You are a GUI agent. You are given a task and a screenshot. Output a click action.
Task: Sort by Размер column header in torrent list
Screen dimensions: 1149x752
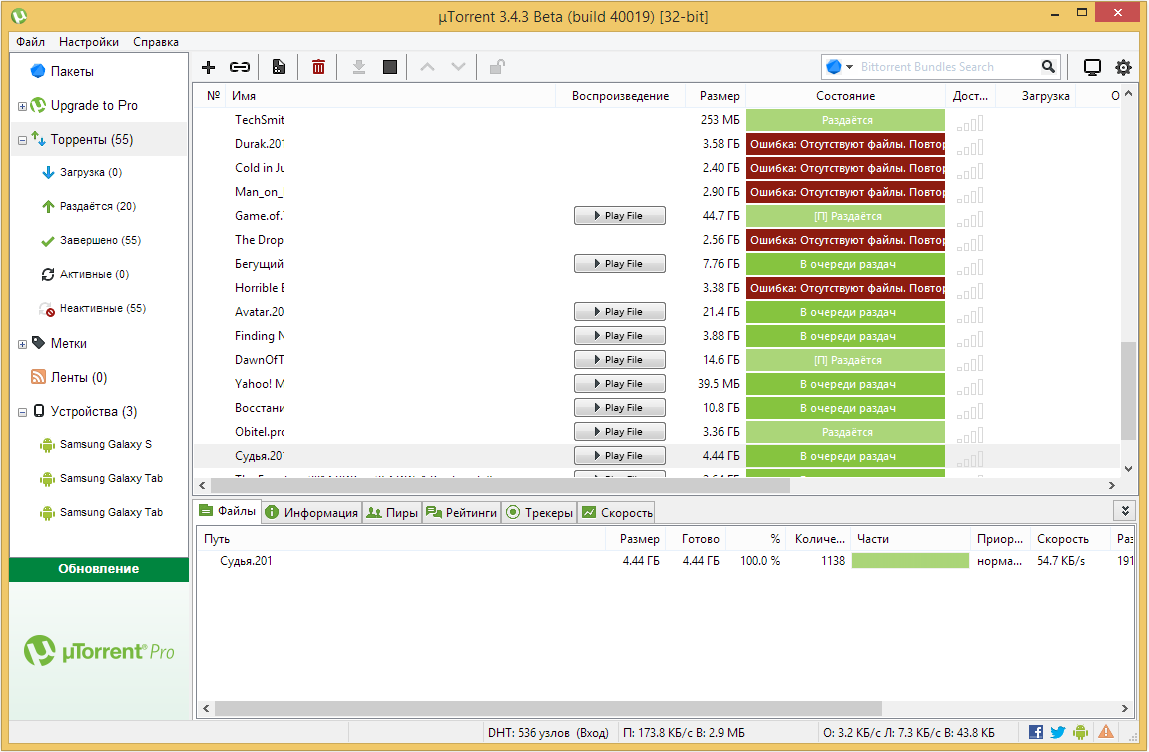click(716, 96)
